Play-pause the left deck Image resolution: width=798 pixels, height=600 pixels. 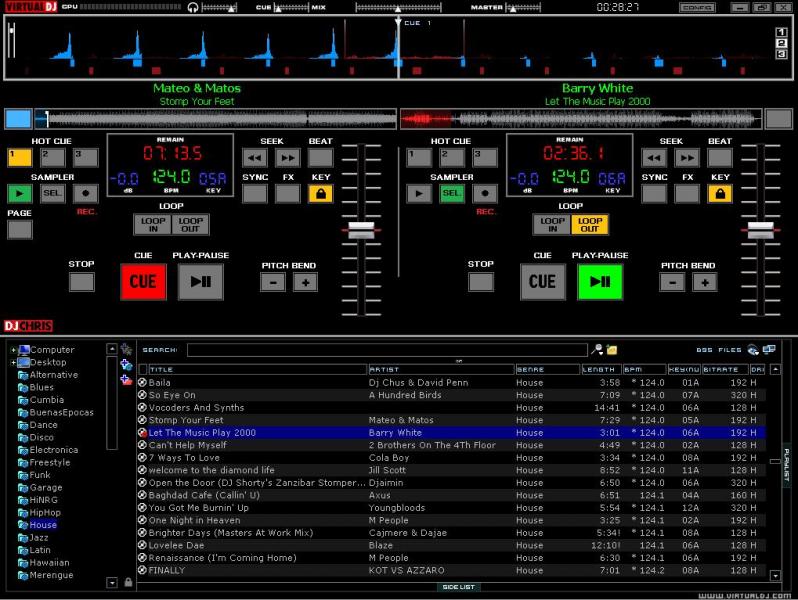(201, 281)
